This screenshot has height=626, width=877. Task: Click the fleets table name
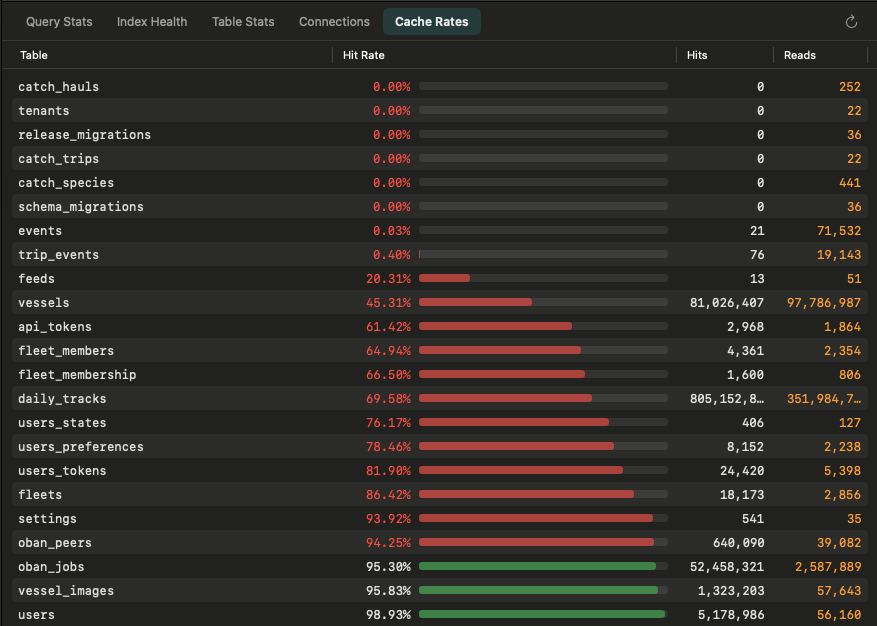point(40,496)
